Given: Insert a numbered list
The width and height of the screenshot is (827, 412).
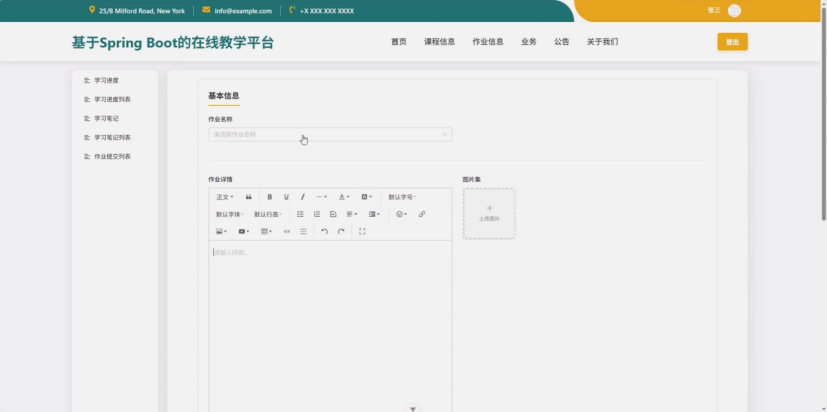Looking at the screenshot, I should point(317,214).
